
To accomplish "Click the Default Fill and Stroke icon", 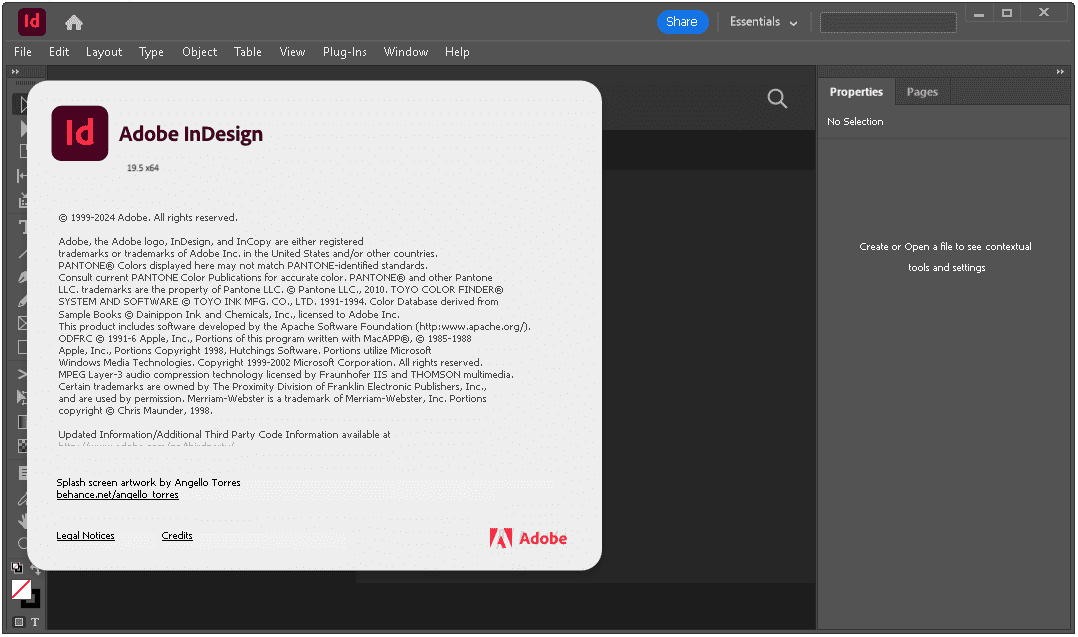I will tap(16, 567).
